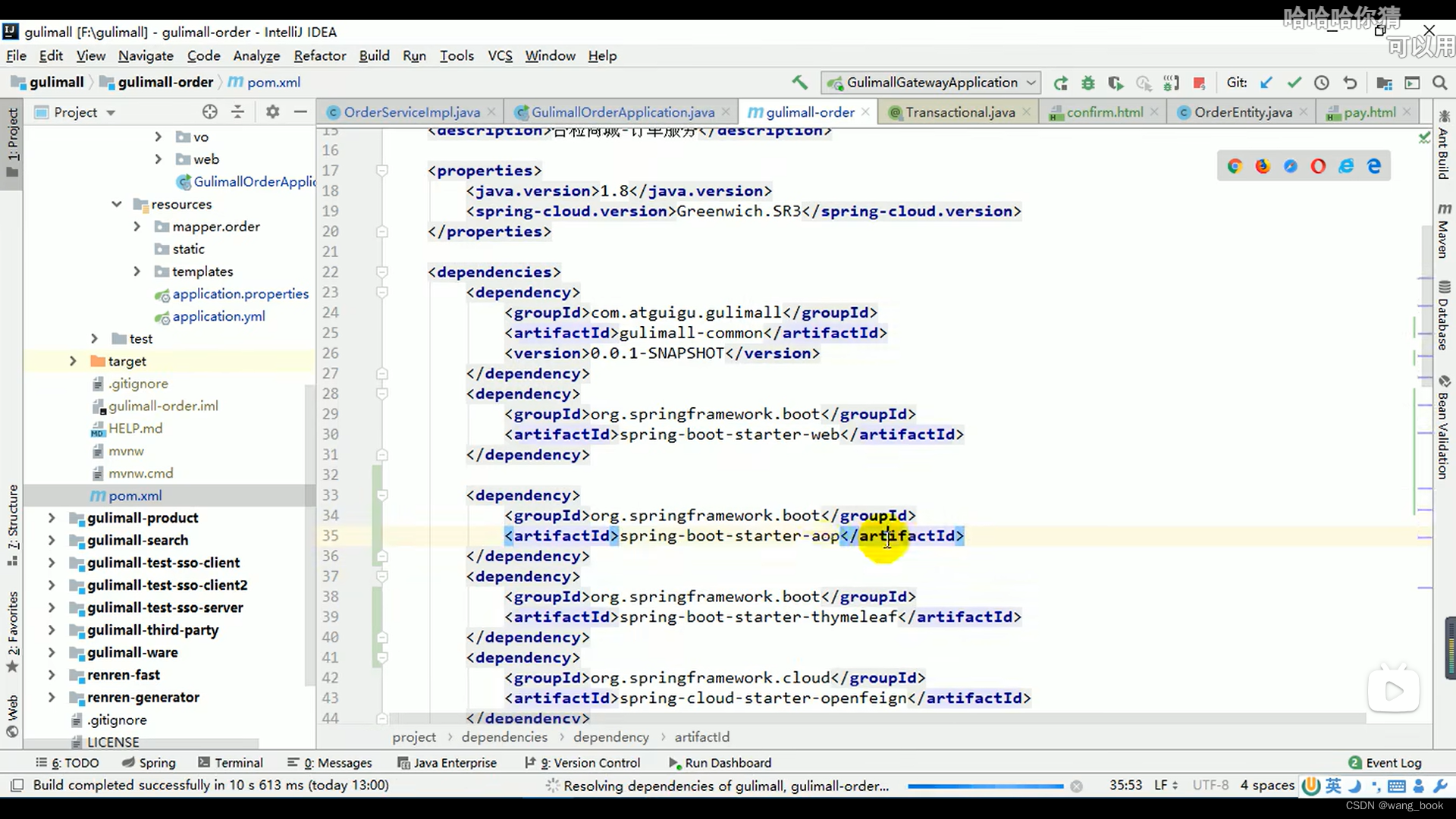This screenshot has width=1456, height=819.
Task: Hide the Project tool window
Action: pyautogui.click(x=300, y=112)
